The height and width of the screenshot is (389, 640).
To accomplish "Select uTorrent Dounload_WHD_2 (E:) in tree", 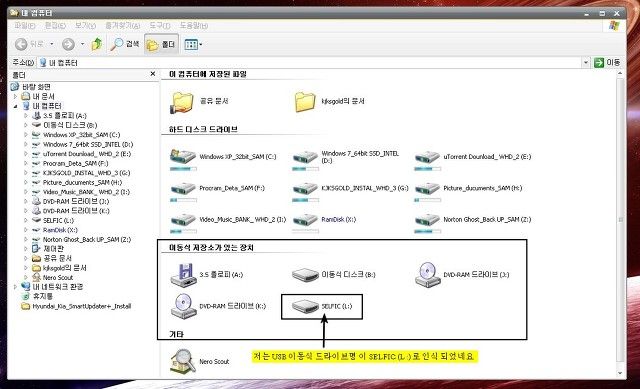I will [87, 154].
